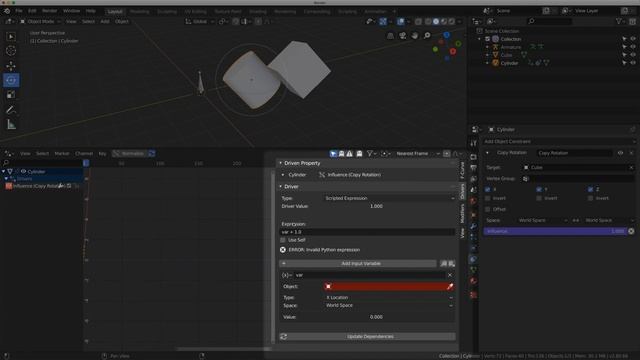Select the Measure tool
640x360 pixels.
pos(11,124)
